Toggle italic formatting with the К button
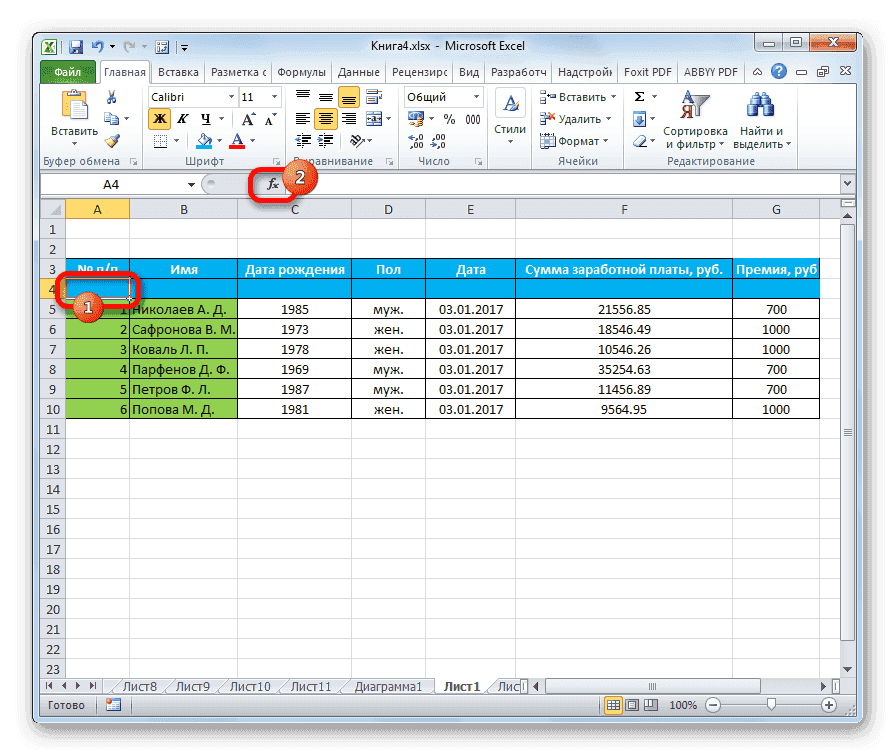Image resolution: width=896 pixels, height=756 pixels. click(x=184, y=118)
